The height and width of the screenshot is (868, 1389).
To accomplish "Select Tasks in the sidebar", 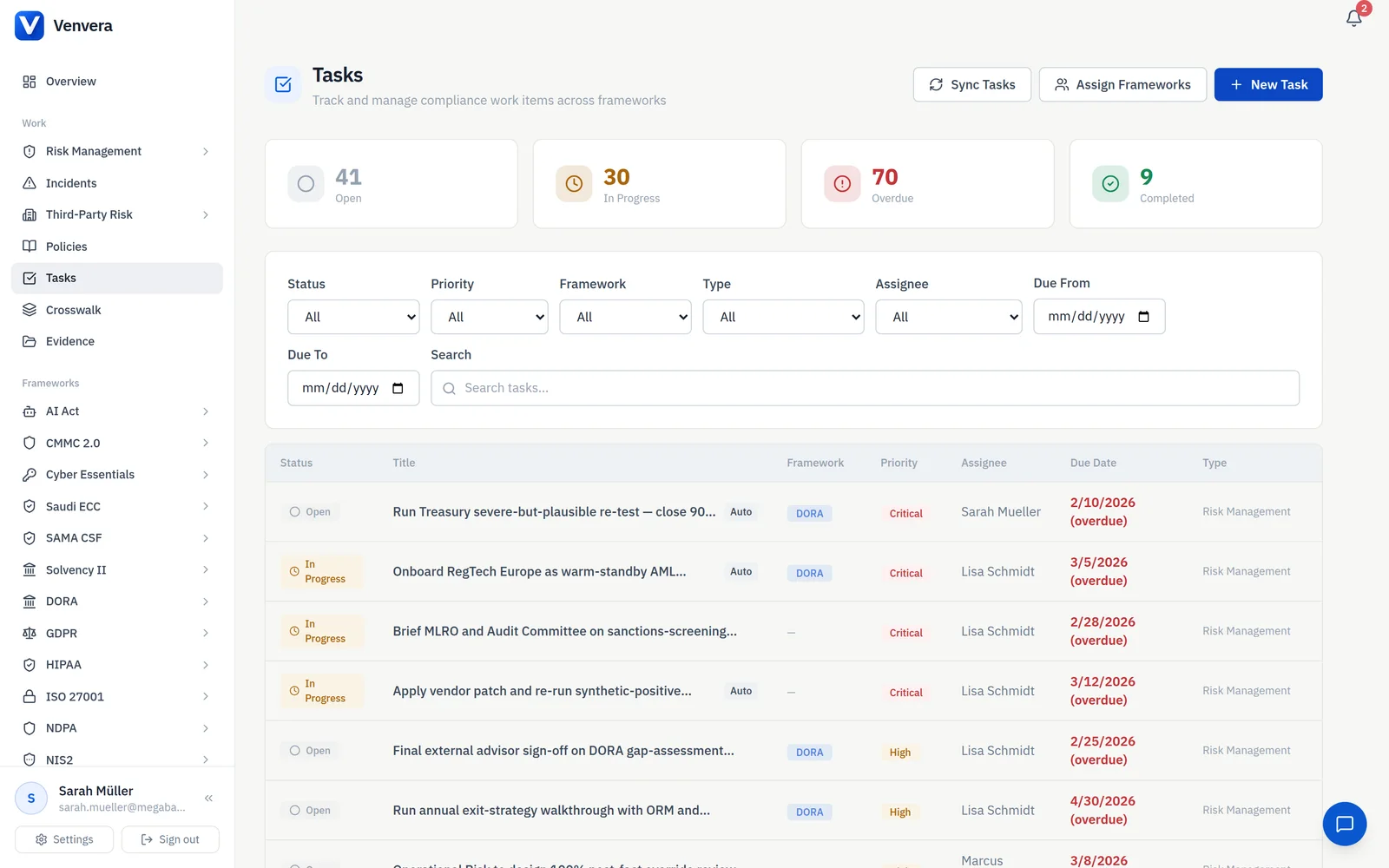I will pos(117,278).
